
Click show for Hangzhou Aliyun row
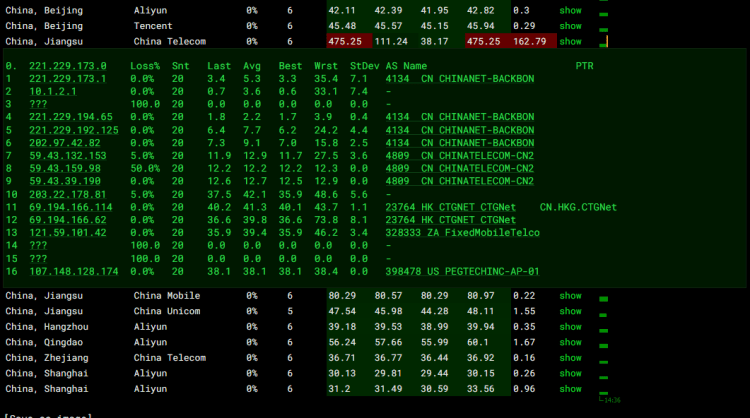click(570, 327)
